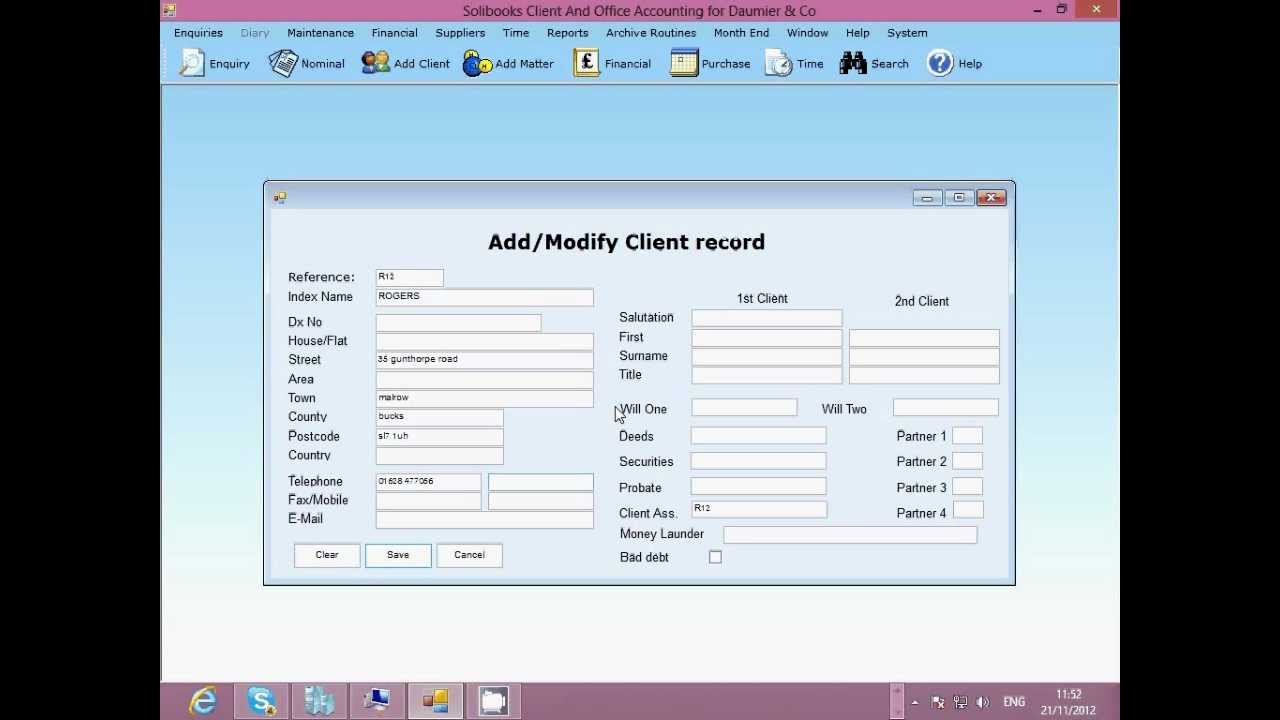Open Skype from the taskbar

click(x=261, y=701)
